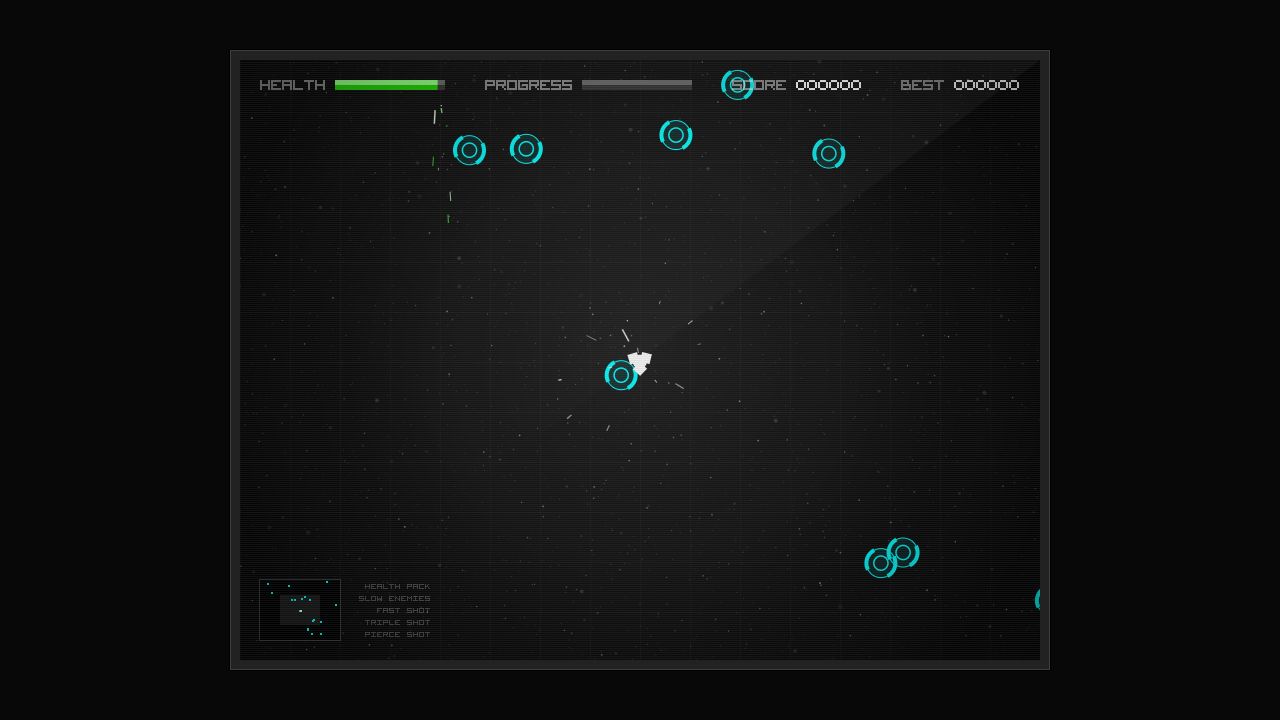Target the cyan enemy below the progress bar's end
The height and width of the screenshot is (720, 1280).
point(676,135)
